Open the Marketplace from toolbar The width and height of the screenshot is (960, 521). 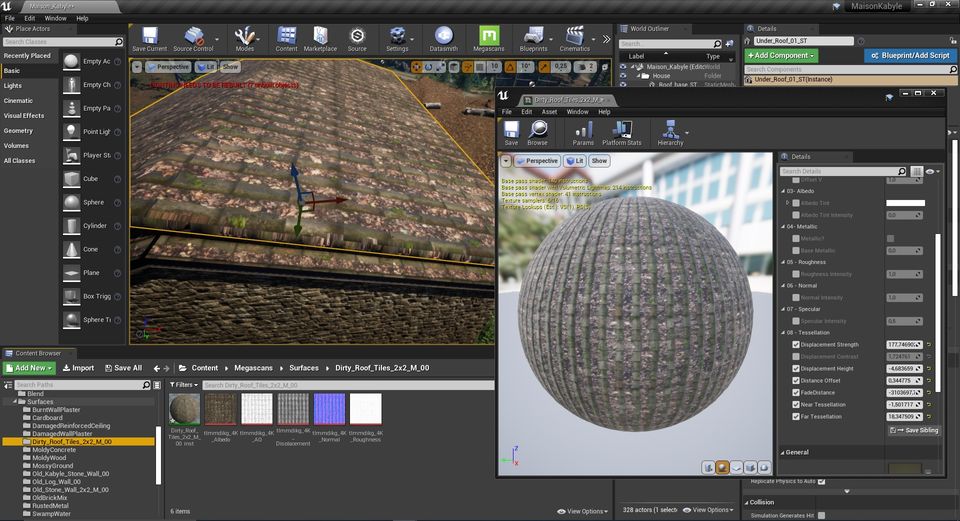coord(320,39)
